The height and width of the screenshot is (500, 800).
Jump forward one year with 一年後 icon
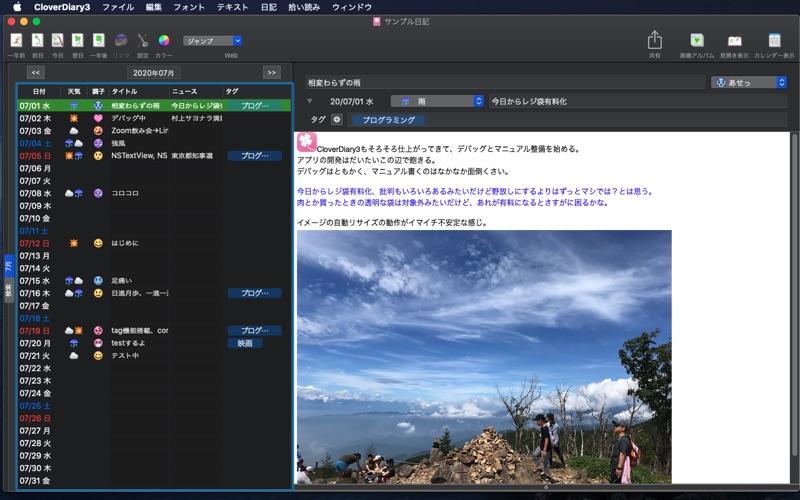[98, 40]
